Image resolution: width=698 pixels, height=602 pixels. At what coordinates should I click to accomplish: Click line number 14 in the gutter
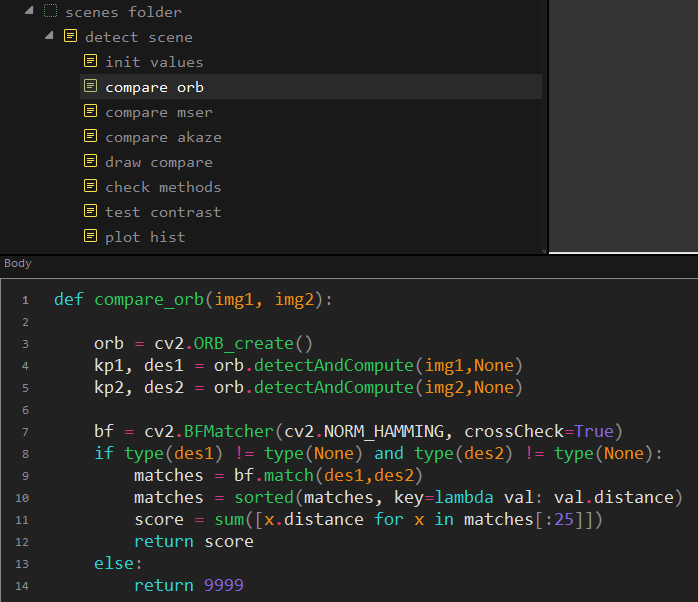[x=22, y=586]
